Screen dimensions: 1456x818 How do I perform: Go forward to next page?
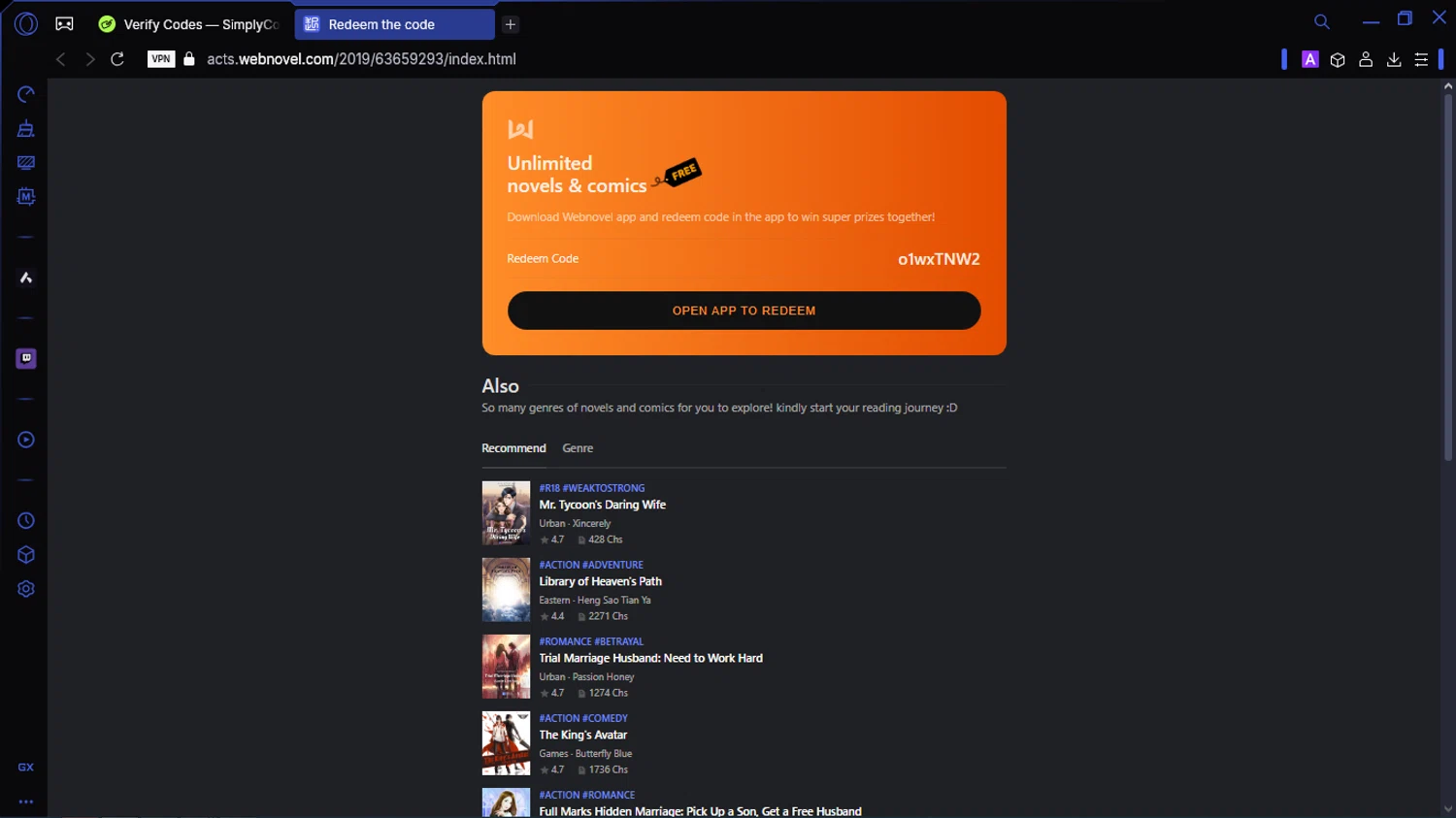point(89,59)
